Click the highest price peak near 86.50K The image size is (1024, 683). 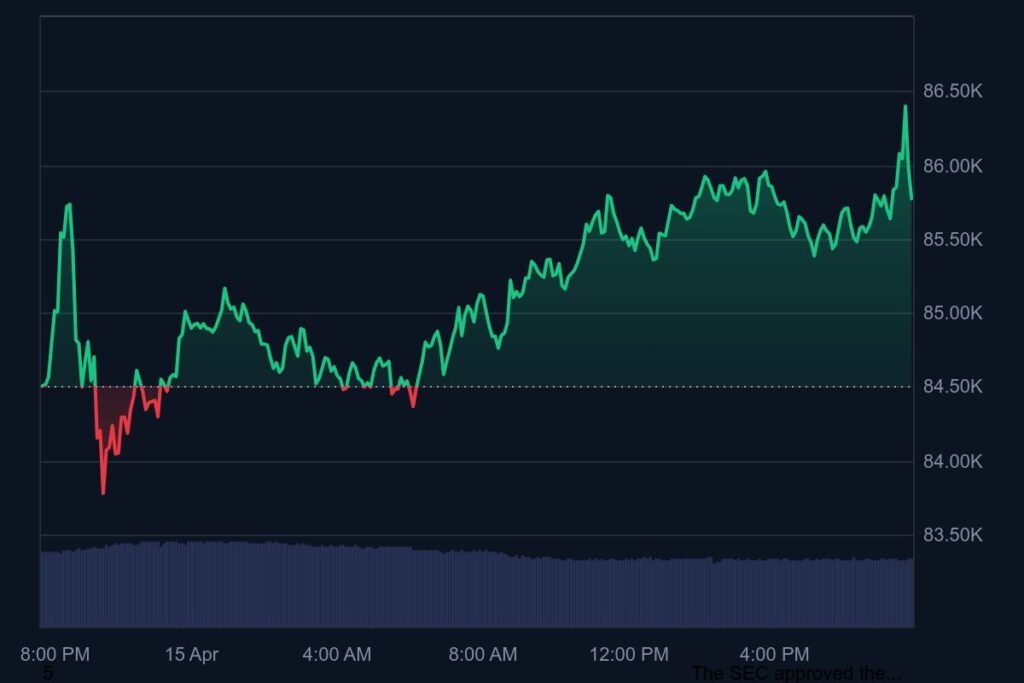(905, 106)
